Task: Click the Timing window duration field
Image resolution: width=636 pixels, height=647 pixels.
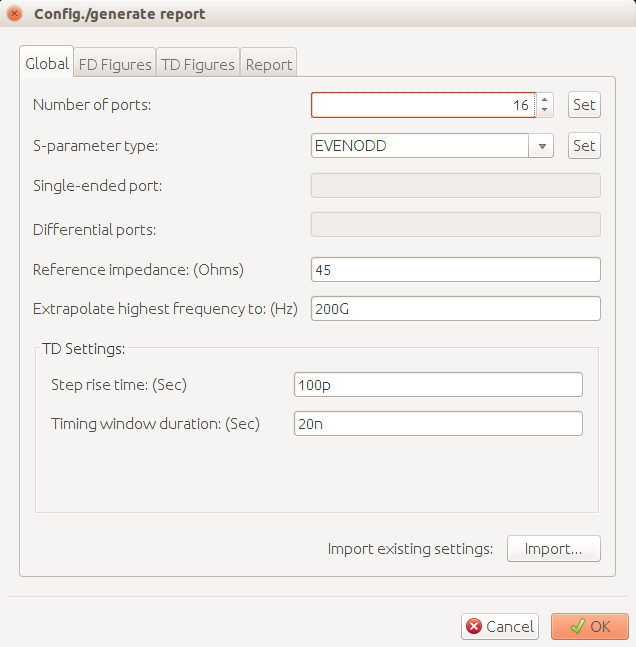Action: point(437,424)
